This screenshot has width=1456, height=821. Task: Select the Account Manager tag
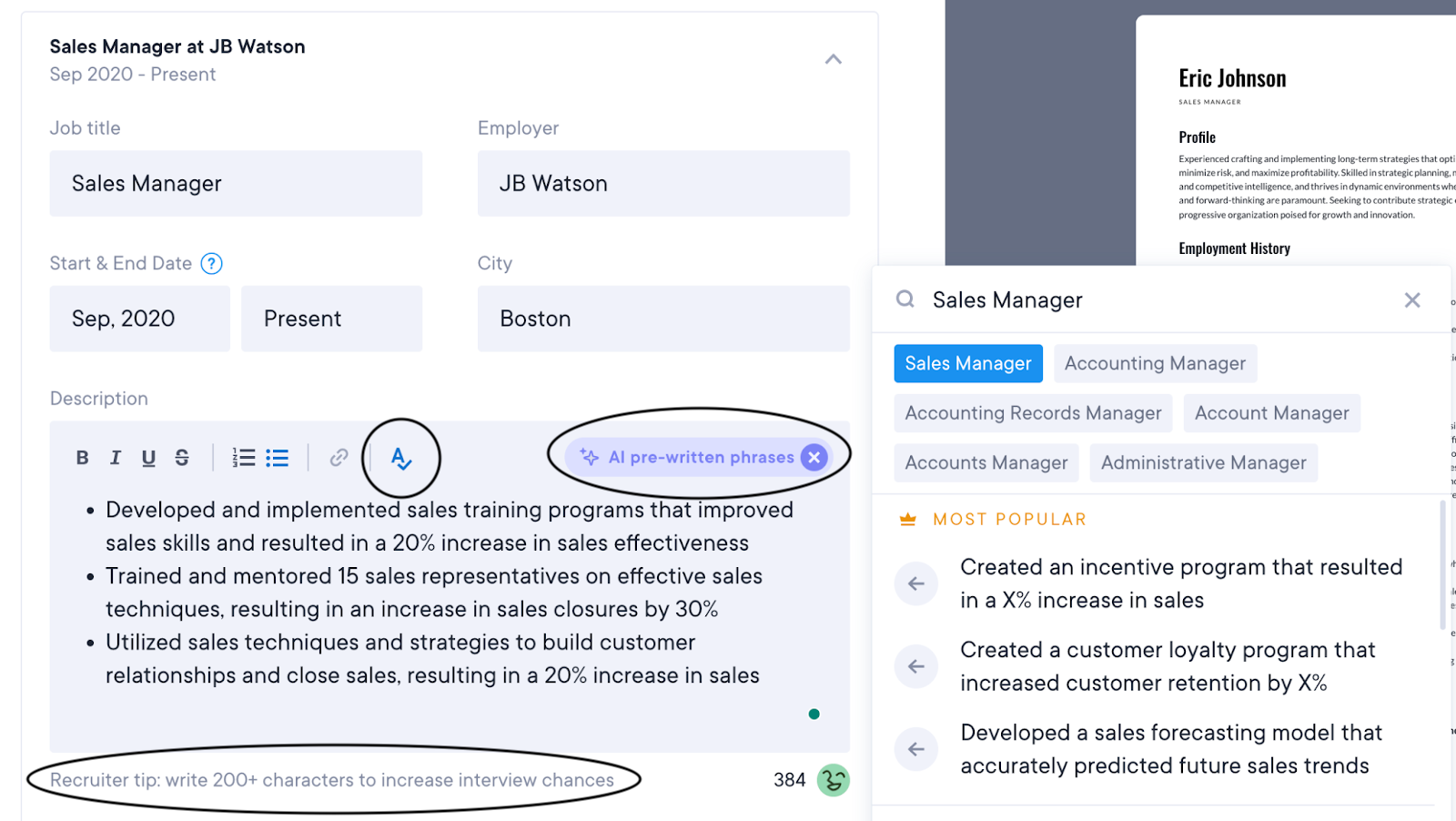1271,413
